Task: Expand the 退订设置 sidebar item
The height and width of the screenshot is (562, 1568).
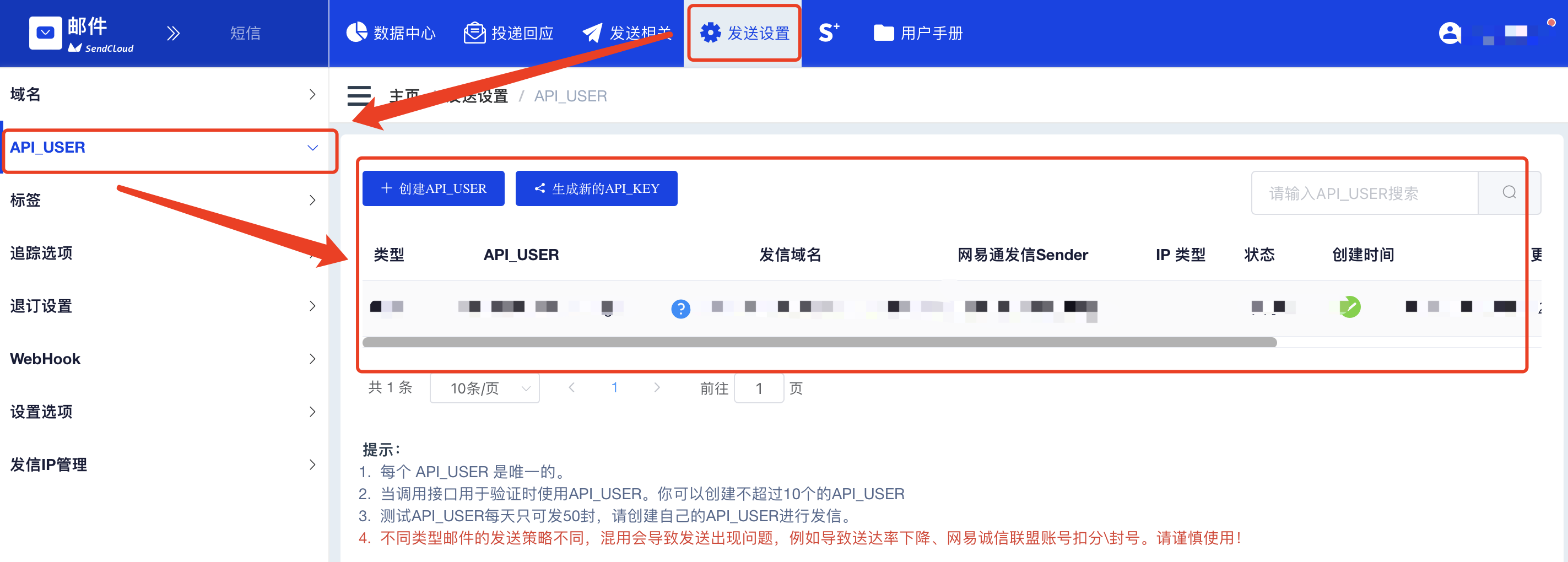Action: pyautogui.click(x=164, y=306)
